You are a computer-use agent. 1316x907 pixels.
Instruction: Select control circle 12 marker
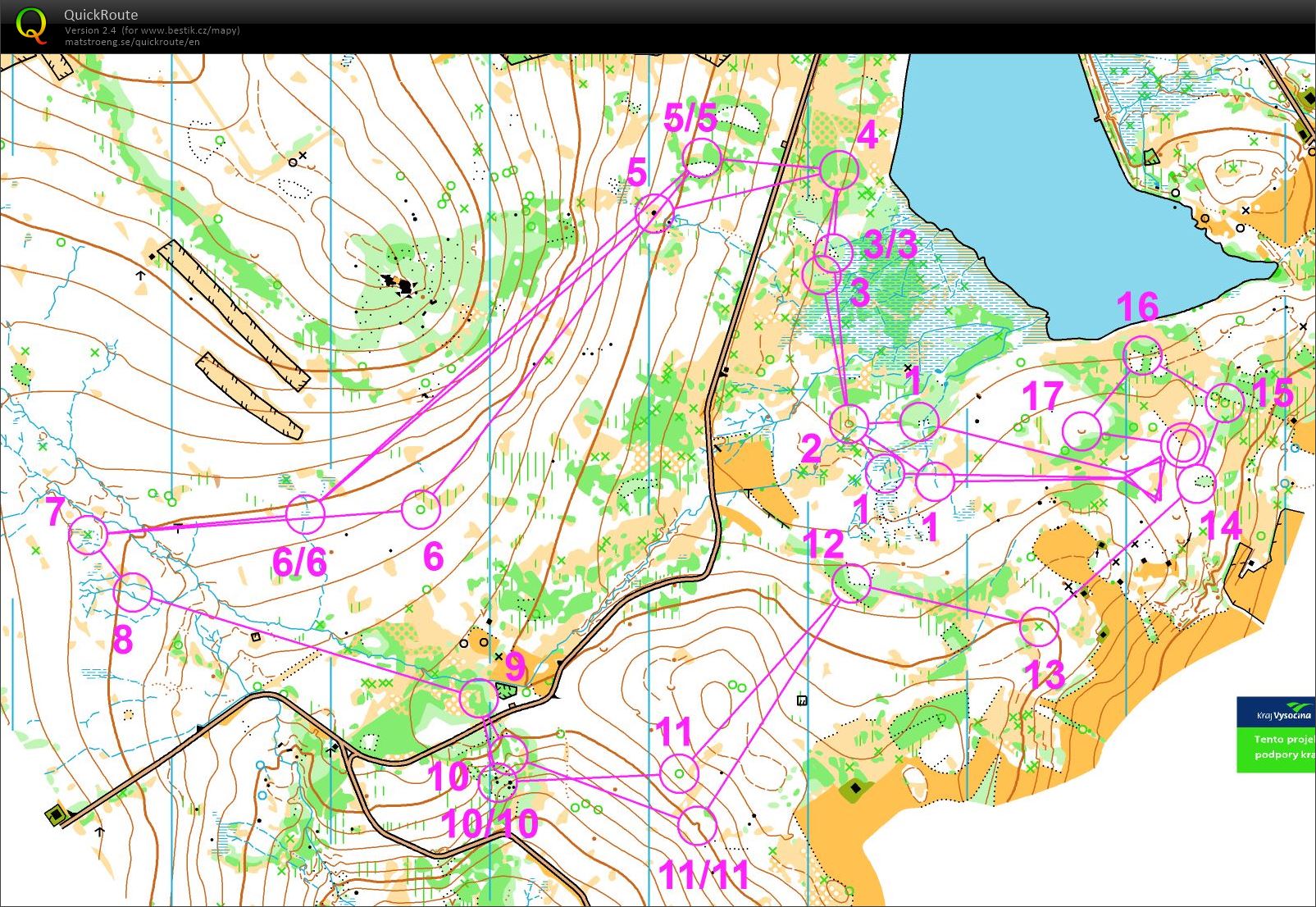851,582
